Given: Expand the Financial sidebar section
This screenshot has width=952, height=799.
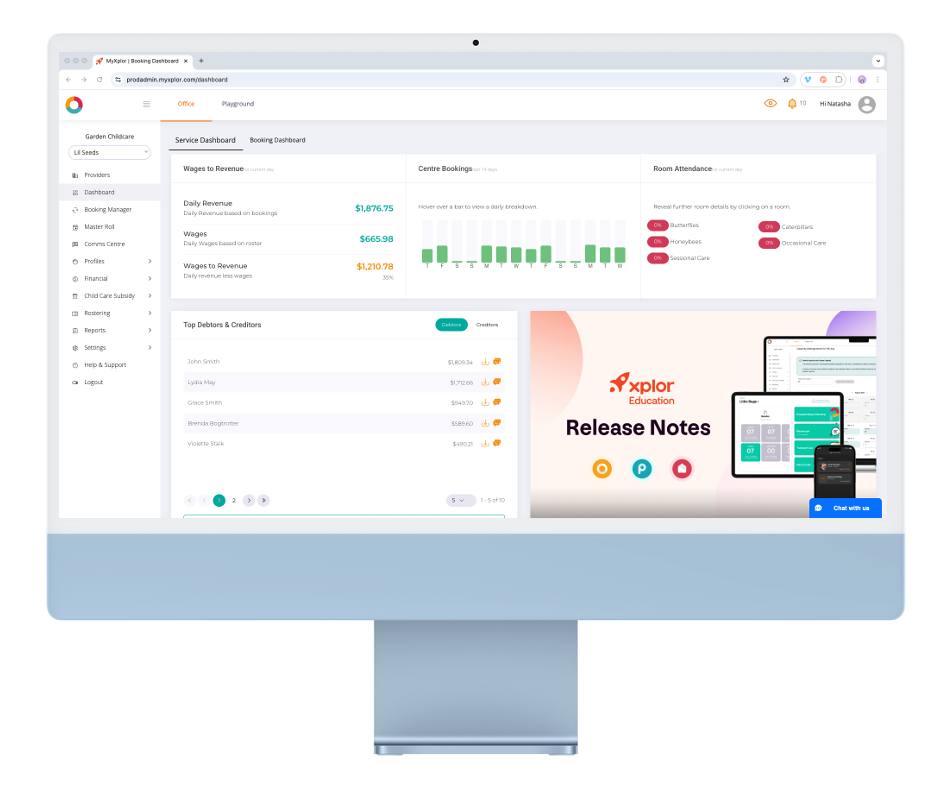Looking at the screenshot, I should click(110, 279).
